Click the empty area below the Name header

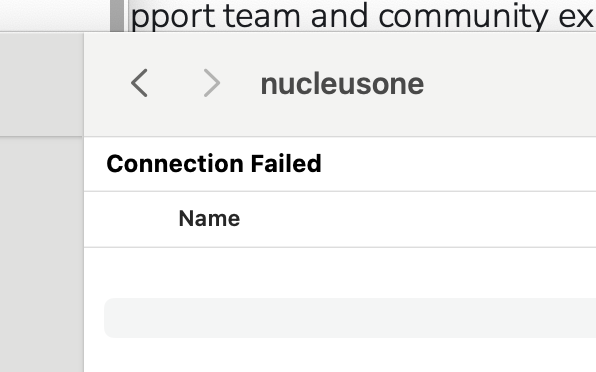click(x=340, y=272)
